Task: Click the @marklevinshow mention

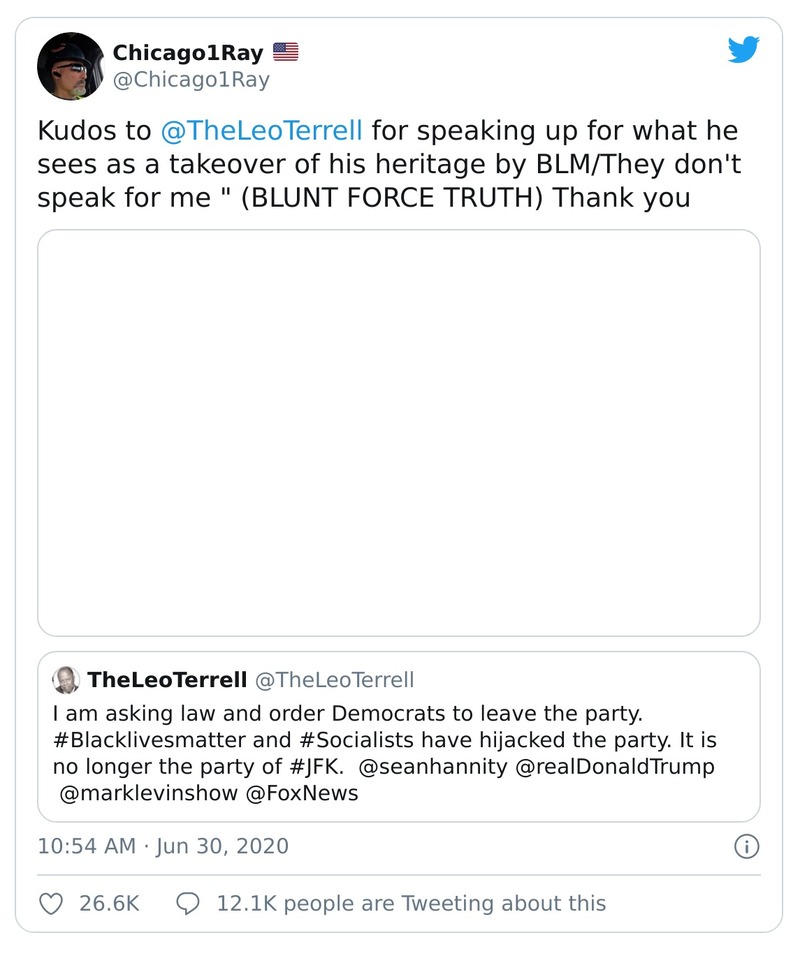Action: [x=149, y=794]
